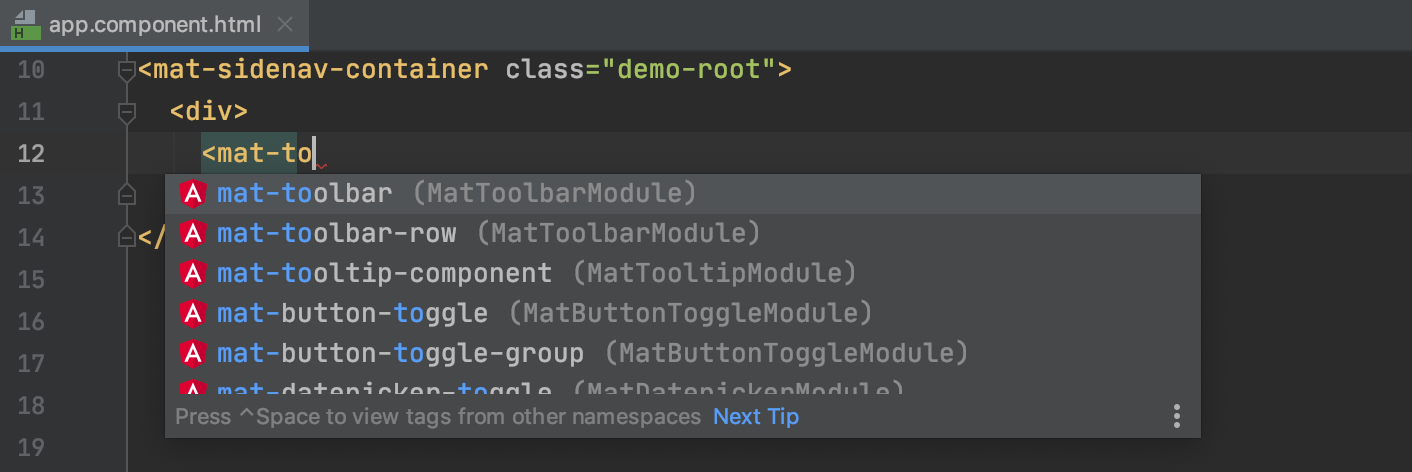The image size is (1412, 472).
Task: Click the Angular icon beside mat-toolbar-row
Action: tap(192, 233)
